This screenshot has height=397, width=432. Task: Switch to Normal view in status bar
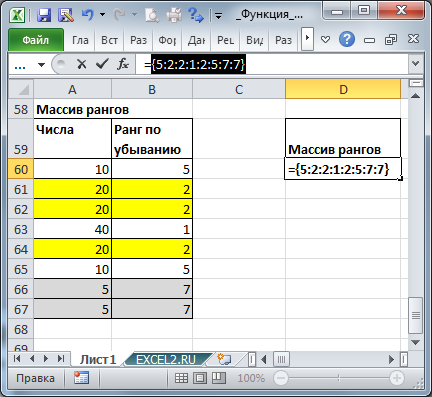click(x=181, y=378)
